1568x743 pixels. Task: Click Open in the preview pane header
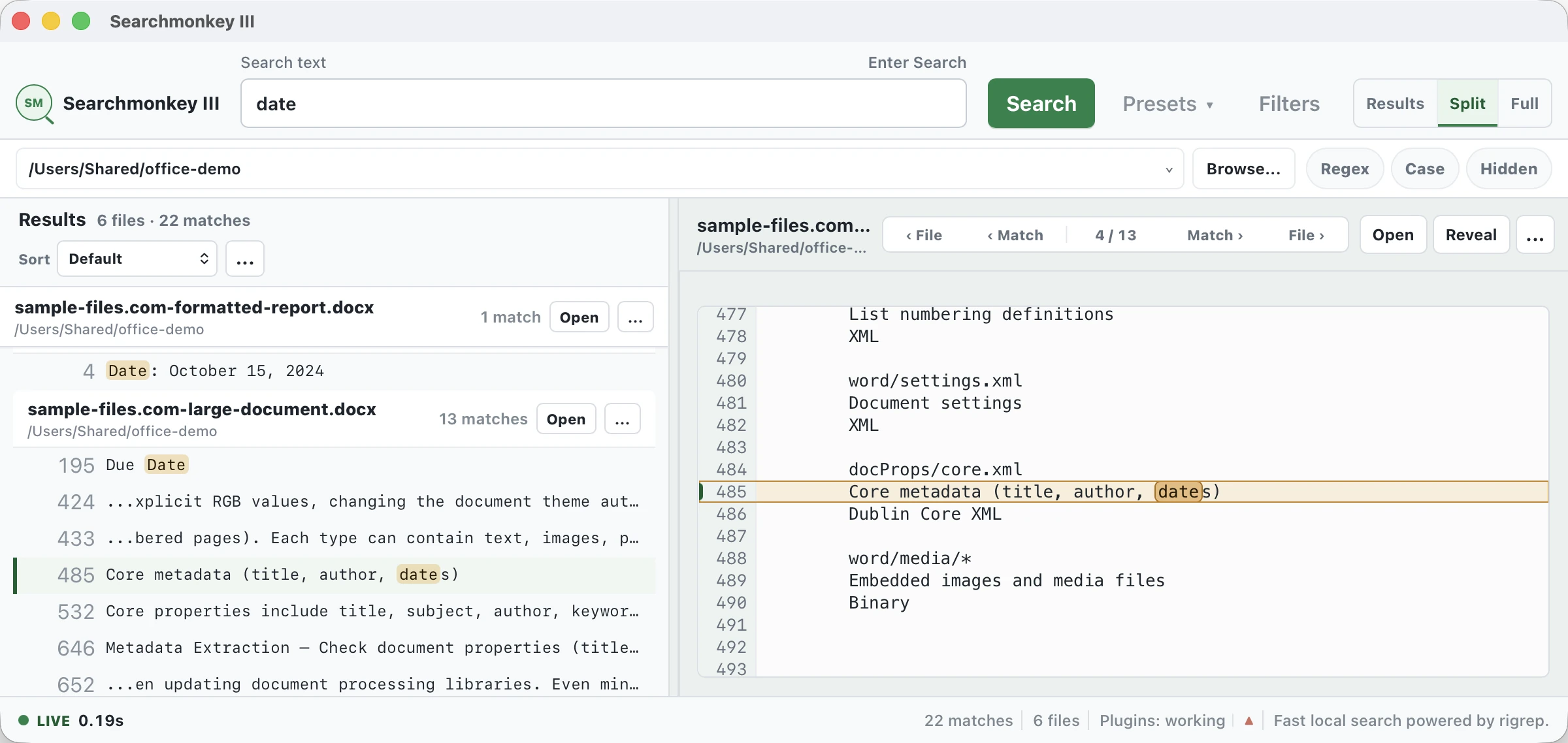[x=1393, y=235]
